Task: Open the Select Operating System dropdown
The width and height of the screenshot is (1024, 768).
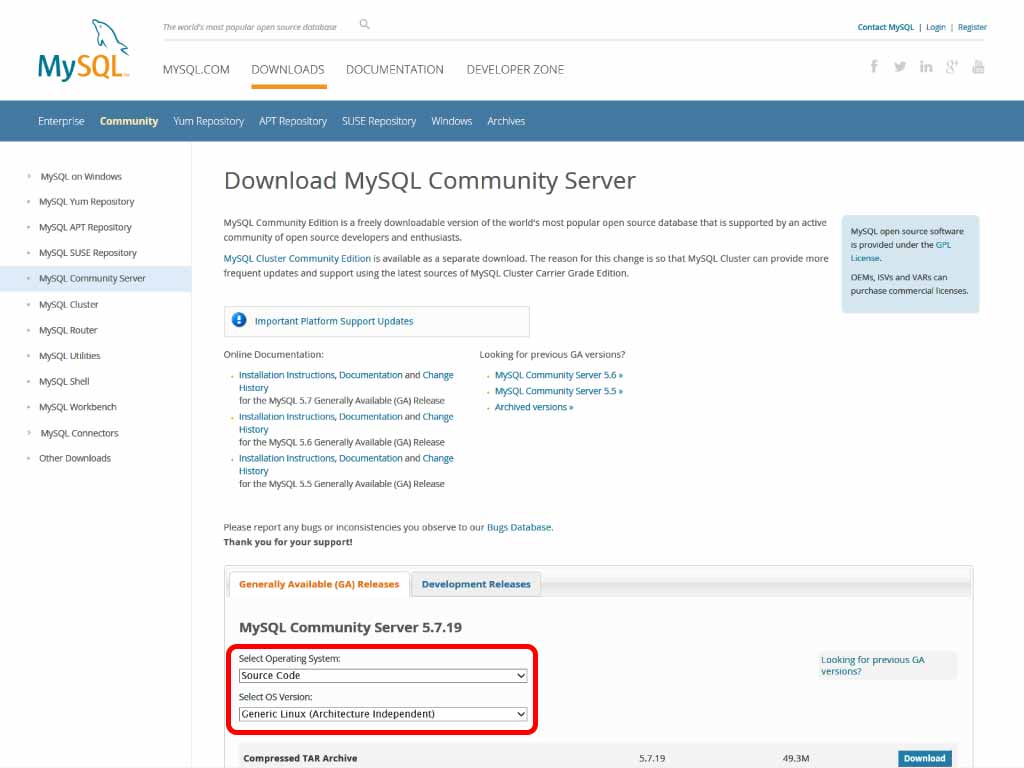Action: point(383,675)
